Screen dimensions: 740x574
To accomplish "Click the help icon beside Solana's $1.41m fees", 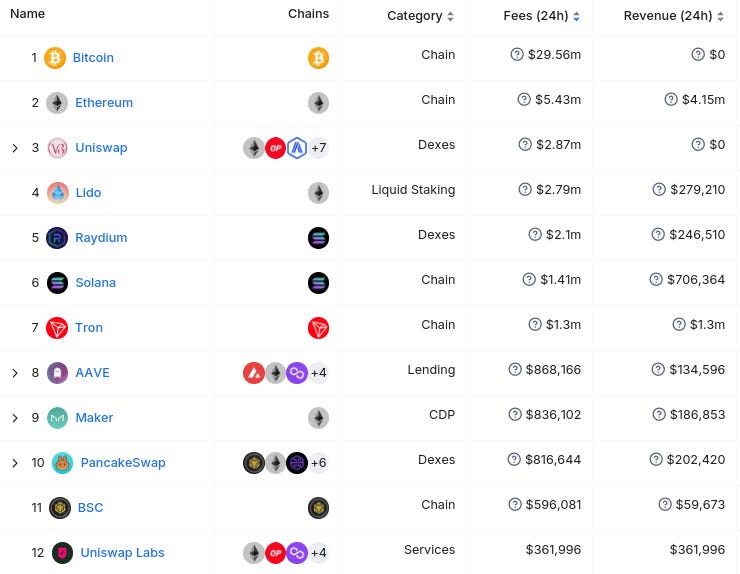I will [x=530, y=279].
